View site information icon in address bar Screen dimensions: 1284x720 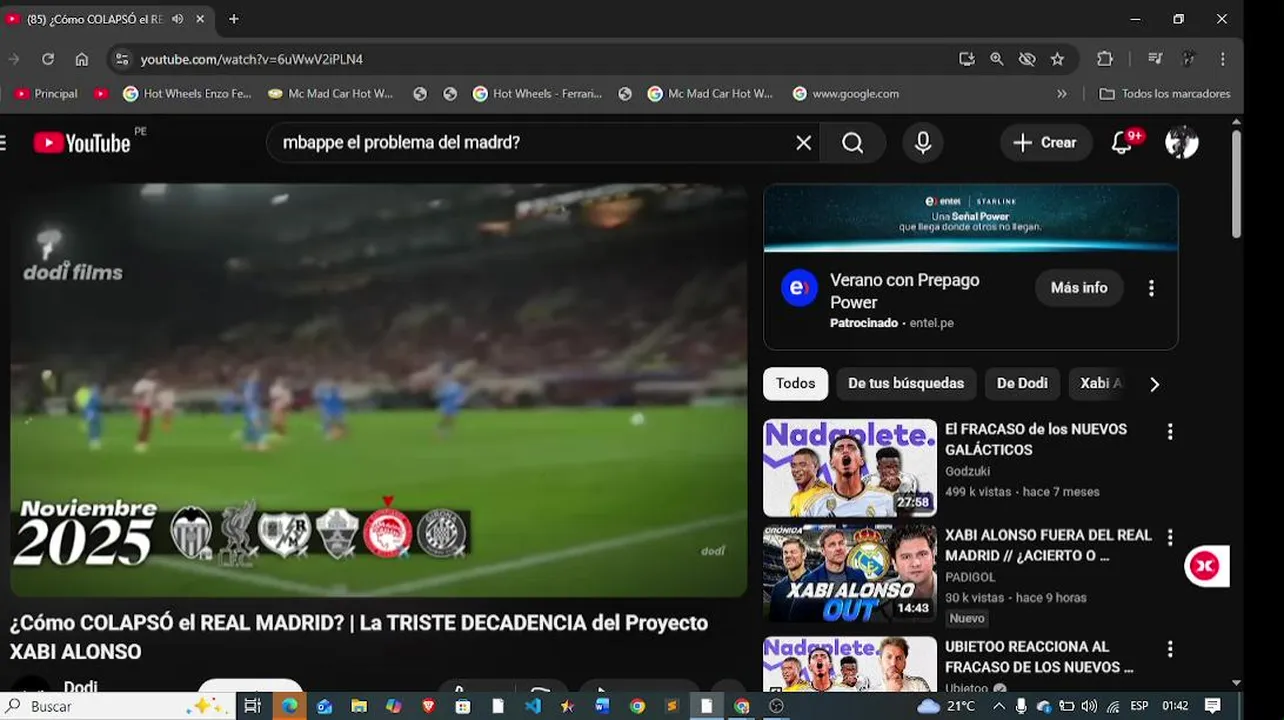[x=122, y=59]
